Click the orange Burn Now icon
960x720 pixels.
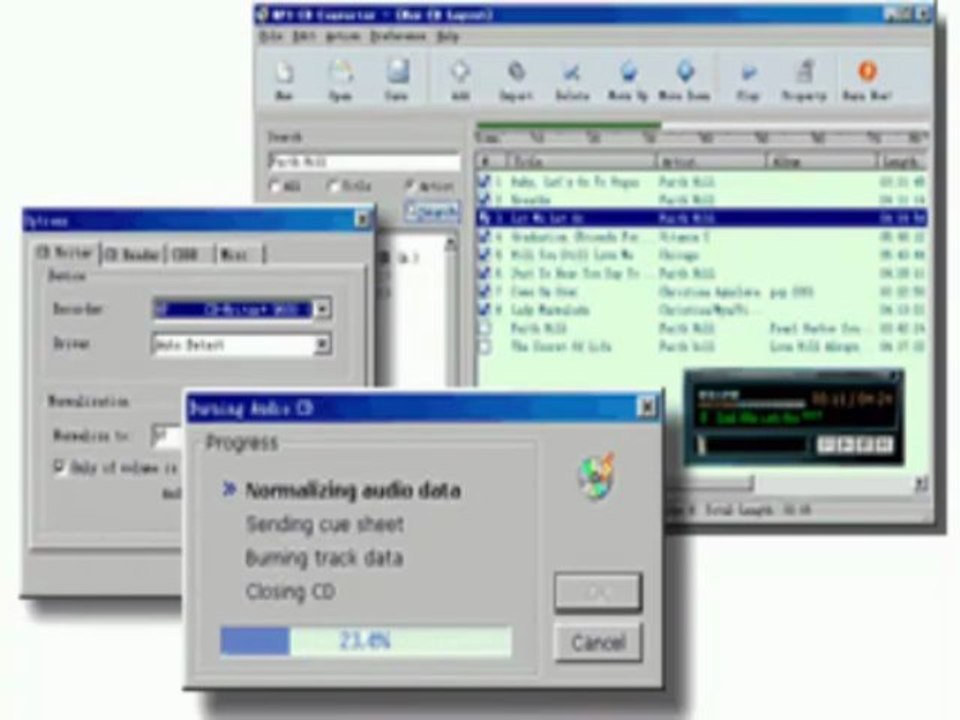pyautogui.click(x=867, y=72)
